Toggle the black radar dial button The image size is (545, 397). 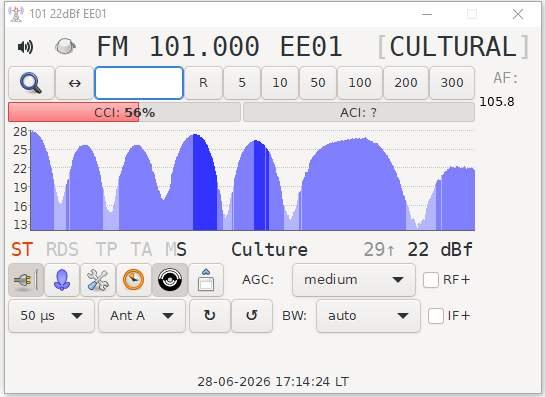click(170, 280)
